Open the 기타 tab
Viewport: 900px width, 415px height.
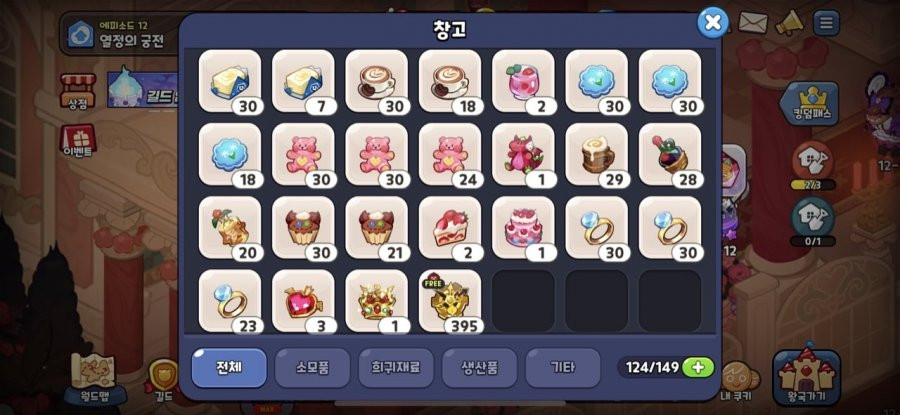(563, 368)
